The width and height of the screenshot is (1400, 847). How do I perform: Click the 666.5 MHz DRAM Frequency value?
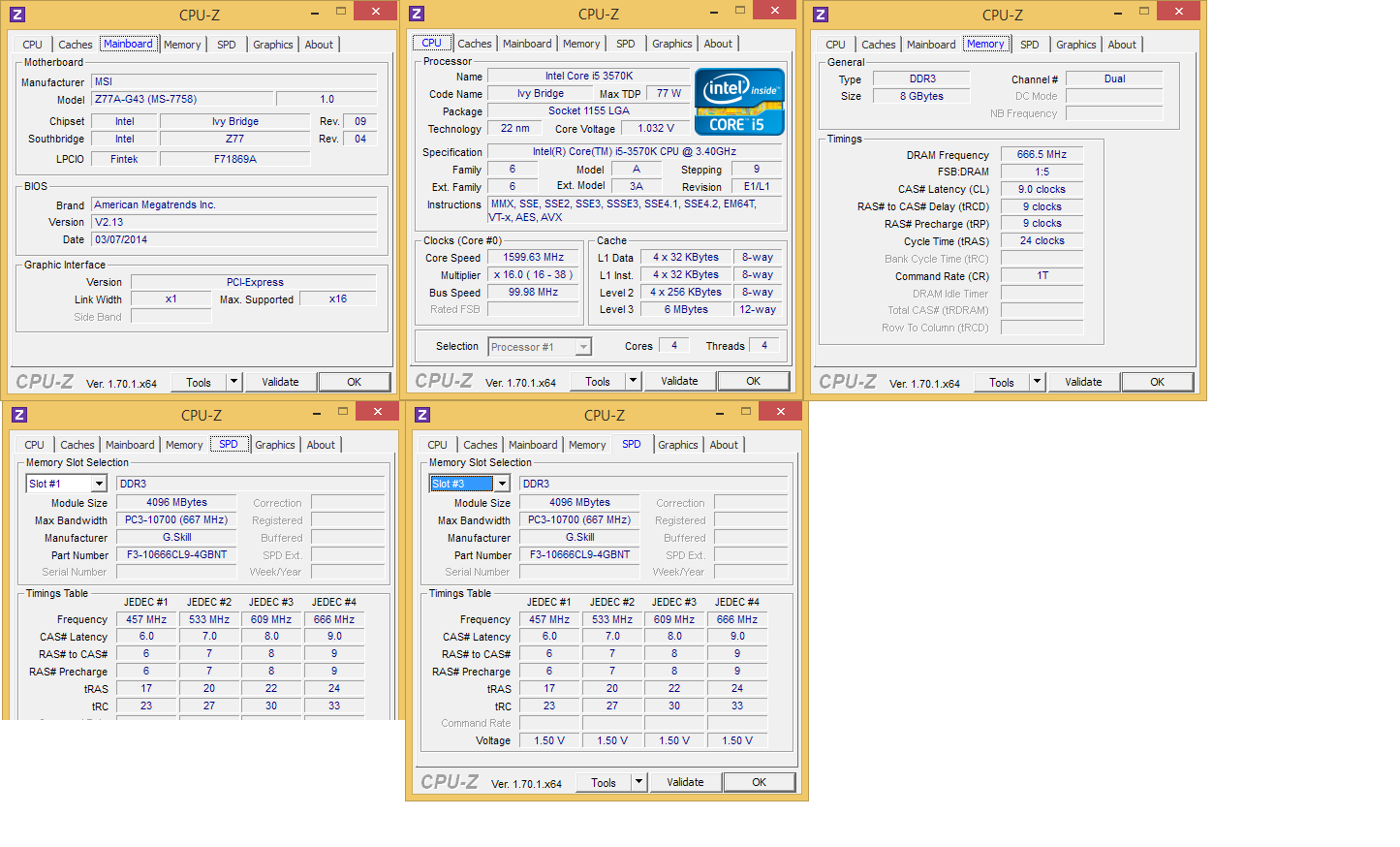pos(1042,154)
